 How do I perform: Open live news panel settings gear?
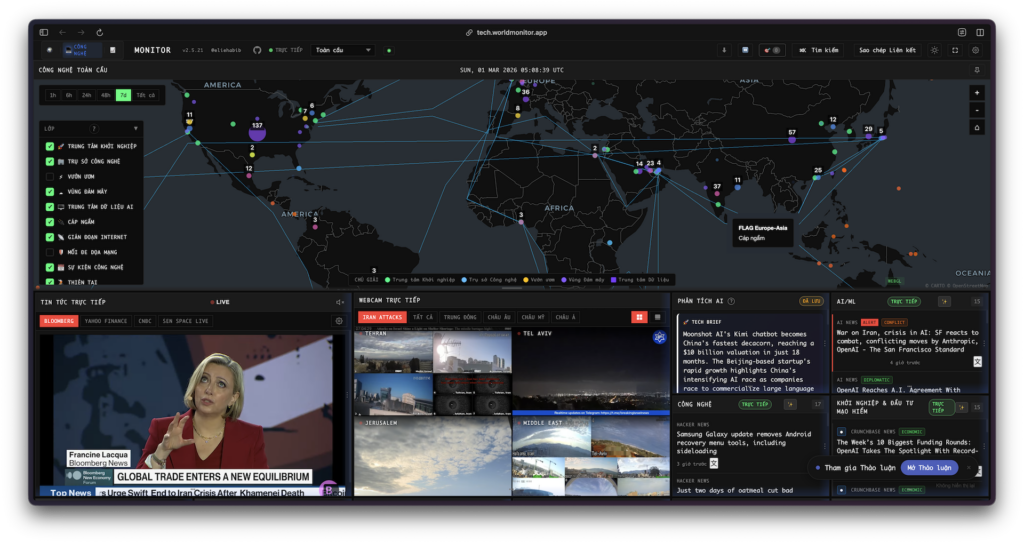click(339, 321)
